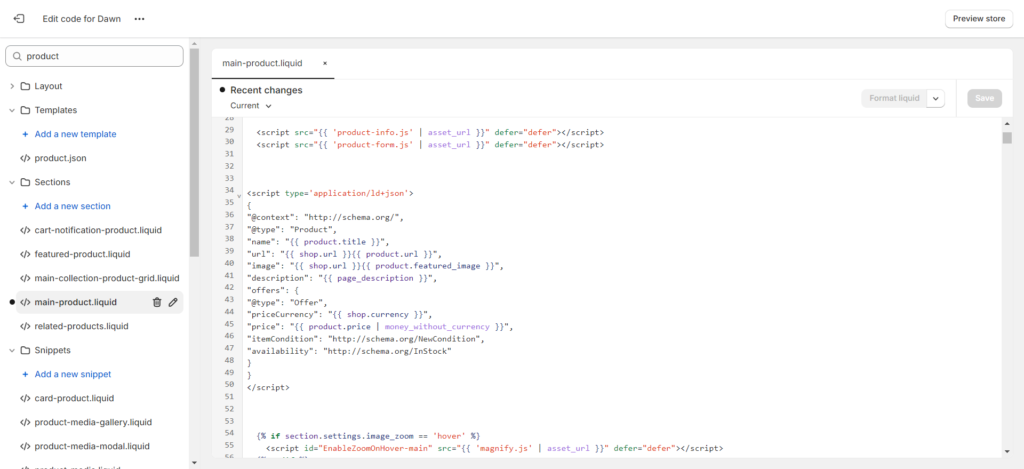Image resolution: width=1024 pixels, height=469 pixels.
Task: Click the priceCurrency shop.currency line
Action: (340, 314)
